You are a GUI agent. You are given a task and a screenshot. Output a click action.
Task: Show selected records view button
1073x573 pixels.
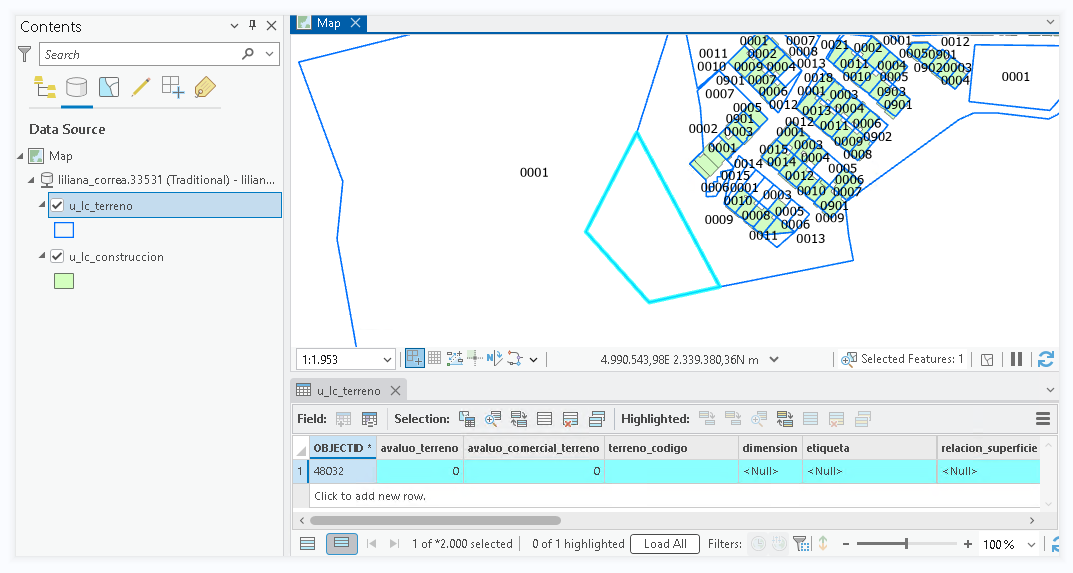click(341, 544)
